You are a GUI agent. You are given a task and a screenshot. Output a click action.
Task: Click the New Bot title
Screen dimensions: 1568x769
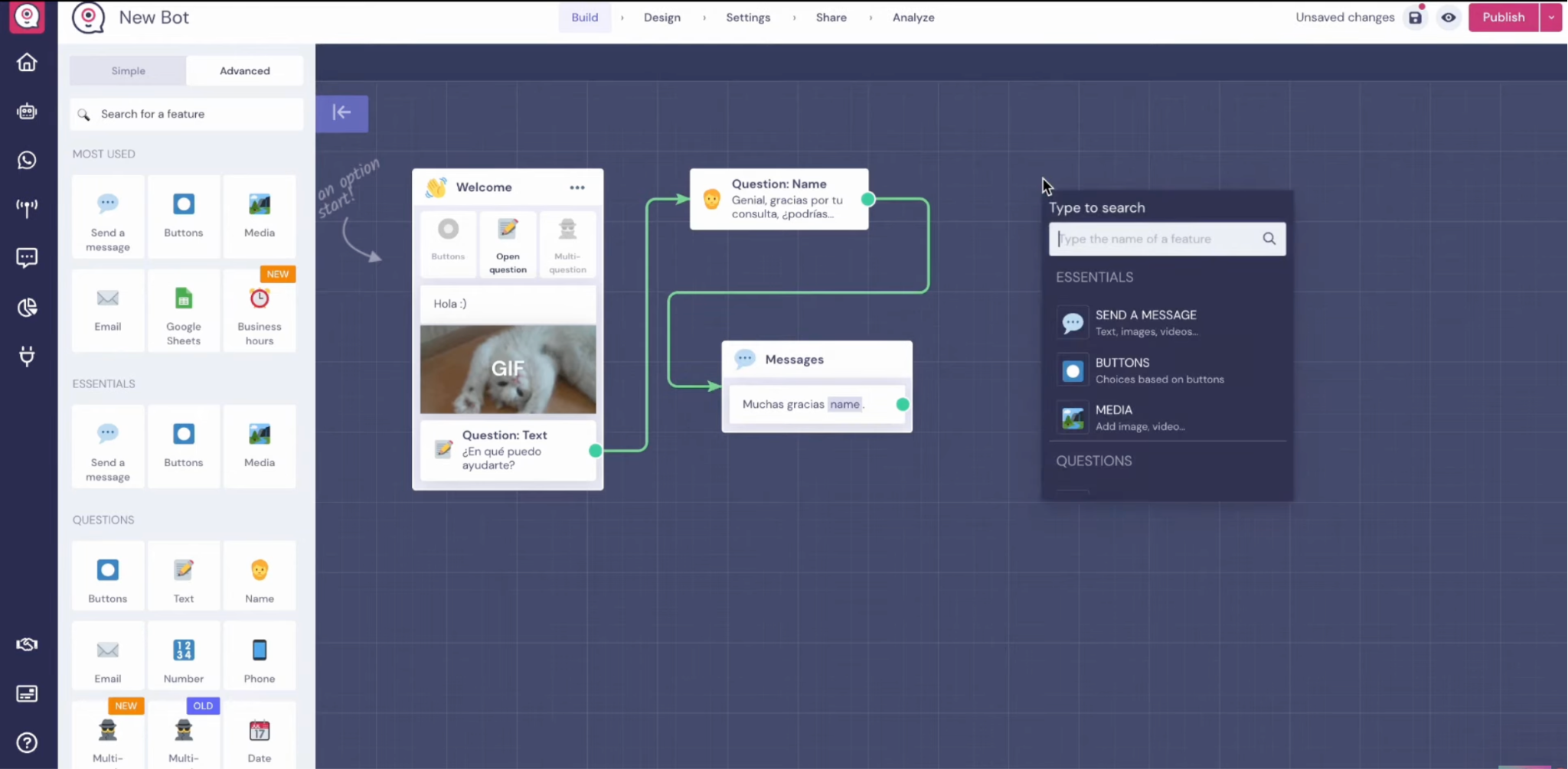154,18
